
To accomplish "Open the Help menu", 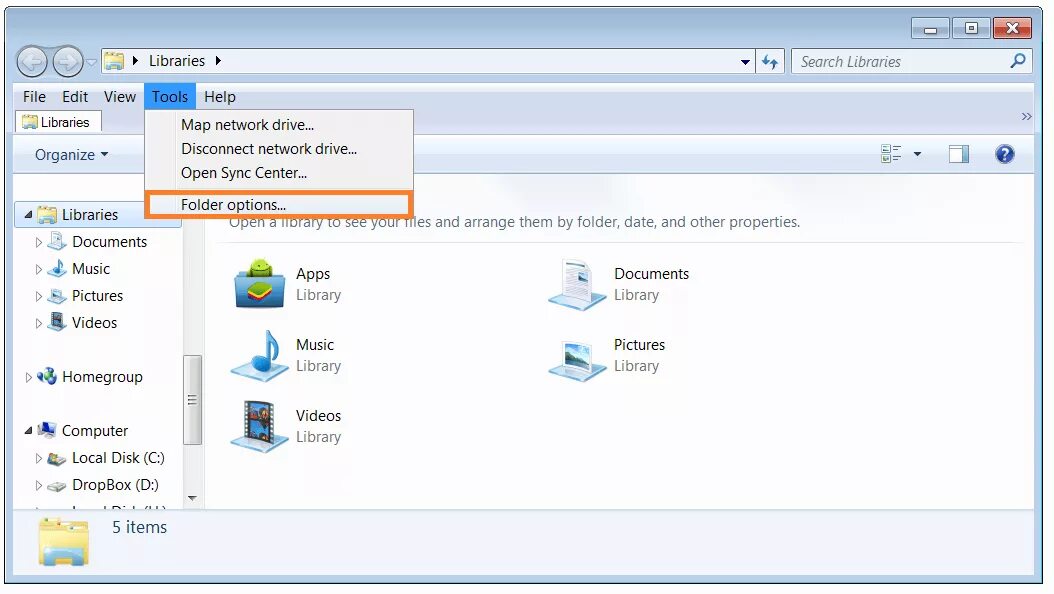I will click(x=220, y=97).
